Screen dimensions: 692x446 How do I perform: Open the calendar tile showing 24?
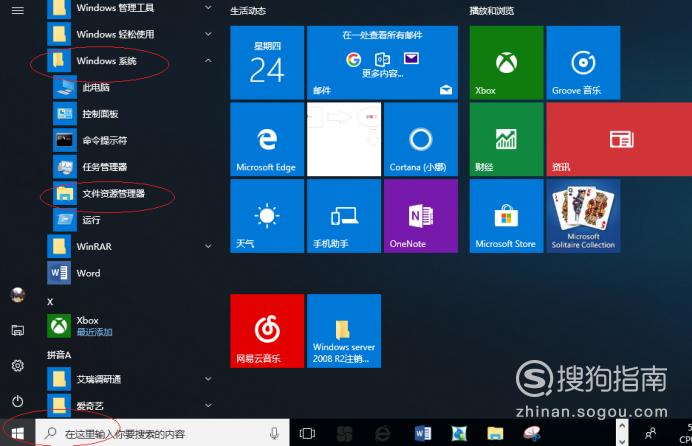267,63
